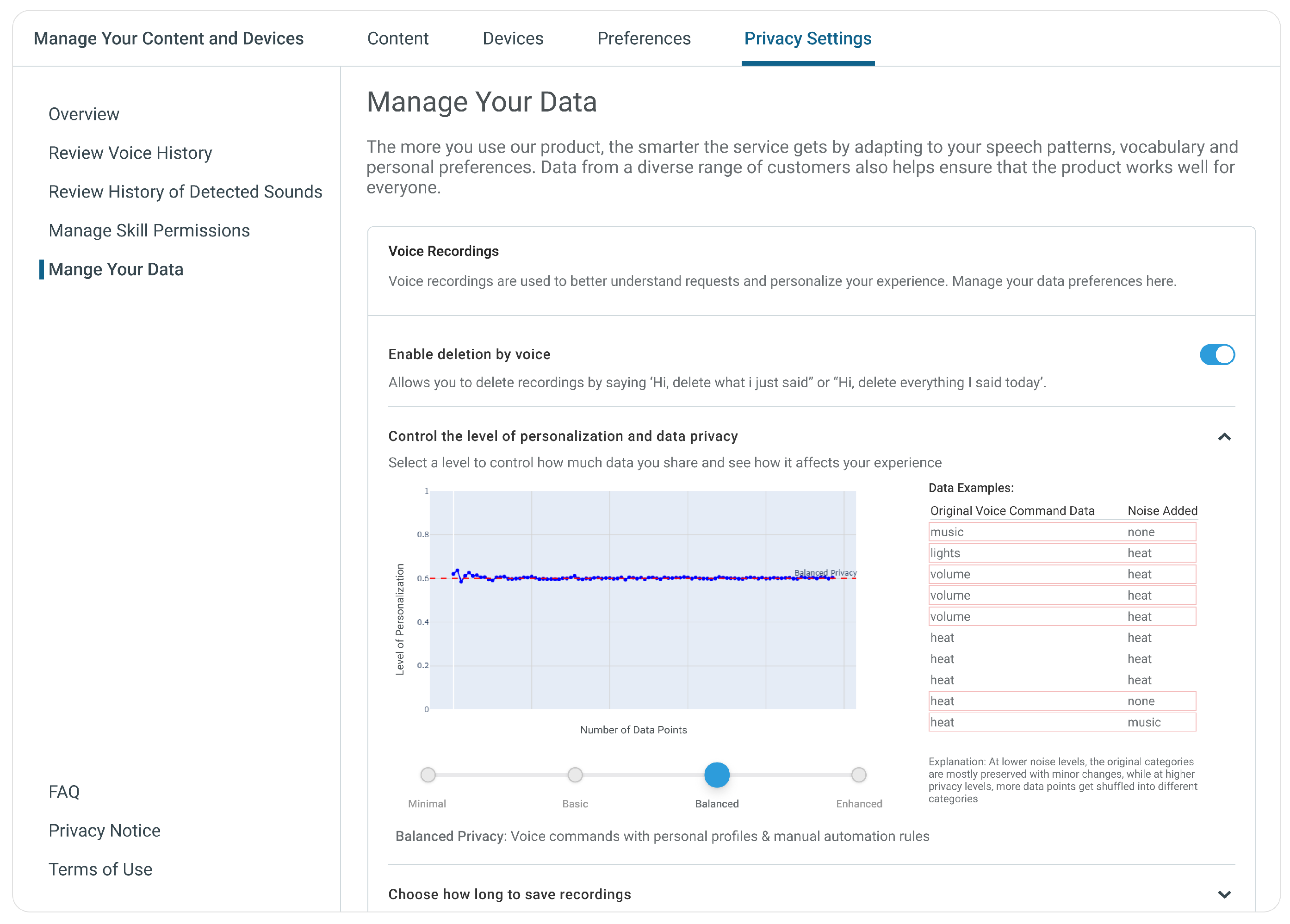Click the music row in Data Examples
The width and height of the screenshot is (1290, 924).
point(1061,532)
